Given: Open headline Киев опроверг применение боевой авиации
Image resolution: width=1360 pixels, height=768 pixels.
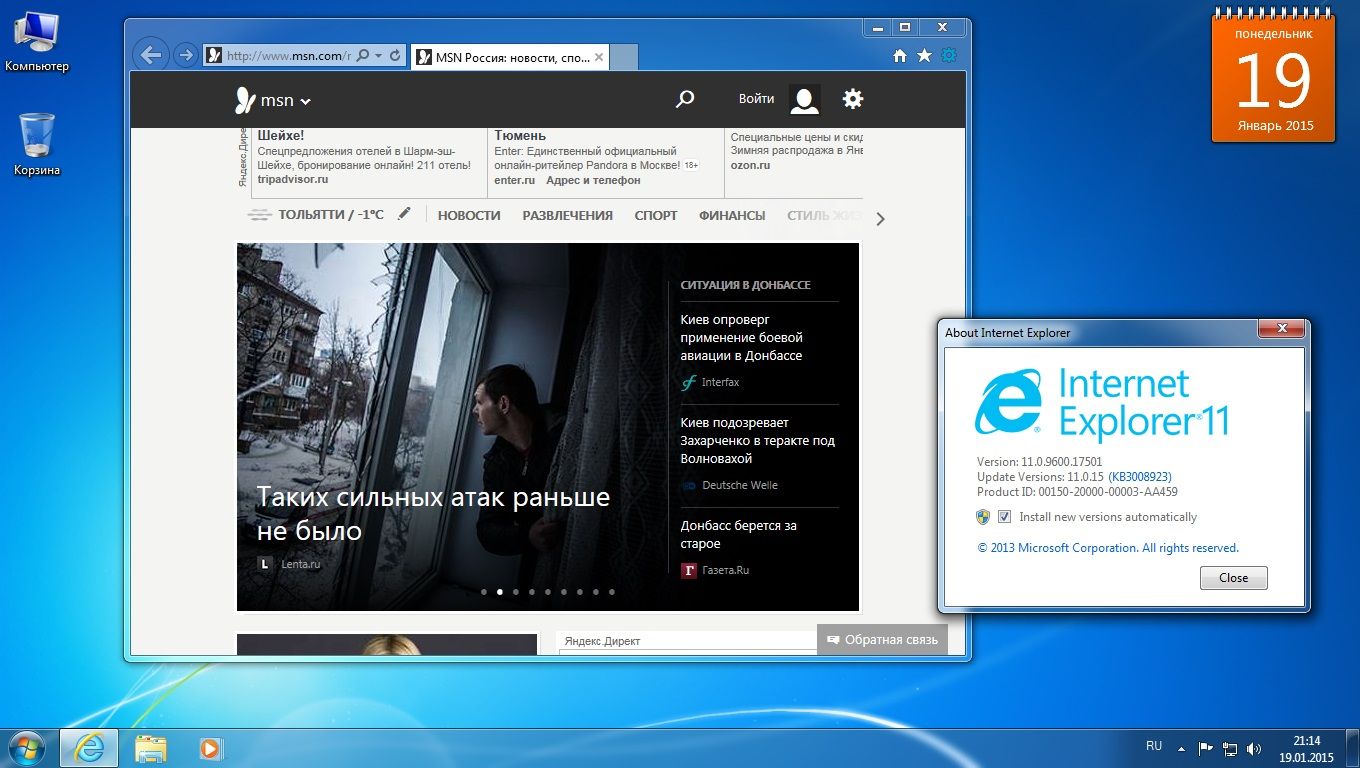Looking at the screenshot, I should [741, 338].
